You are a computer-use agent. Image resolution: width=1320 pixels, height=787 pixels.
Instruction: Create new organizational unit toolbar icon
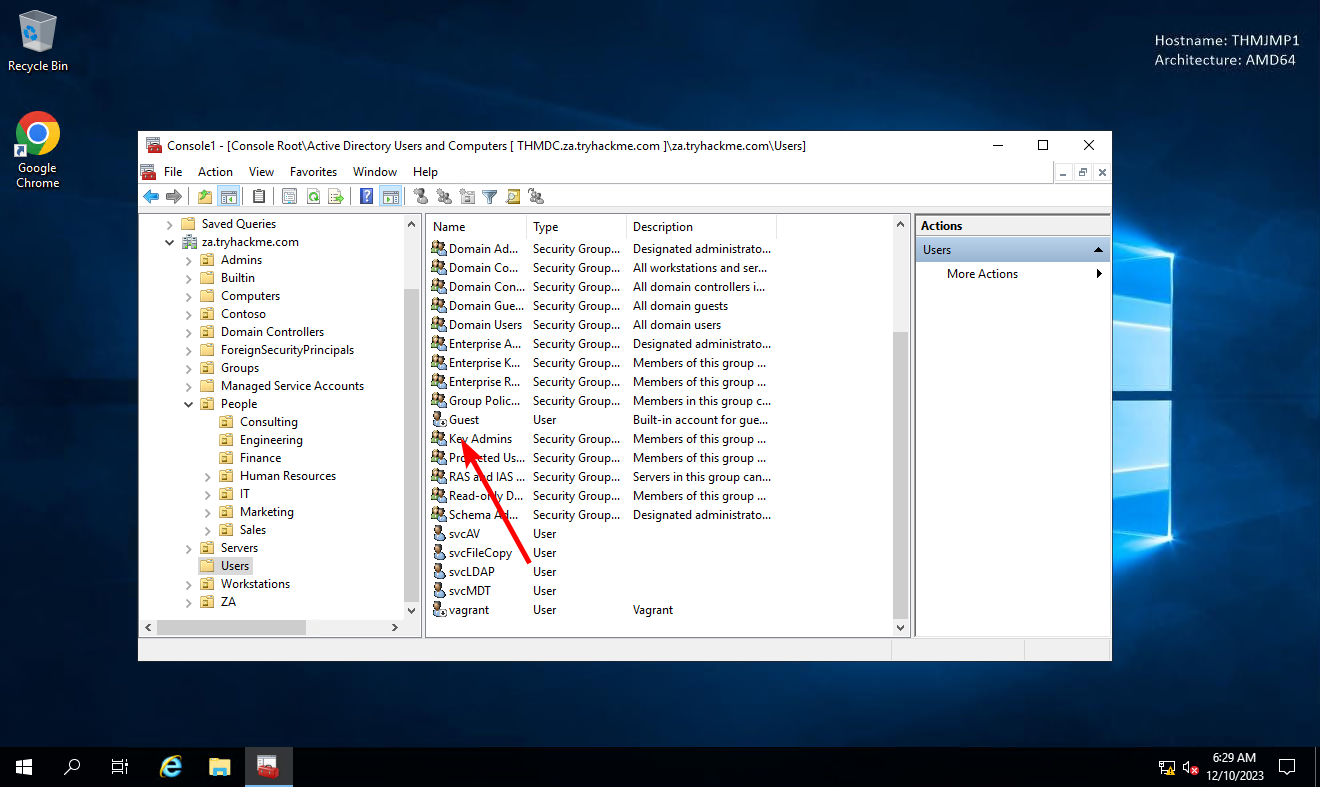[x=467, y=197]
